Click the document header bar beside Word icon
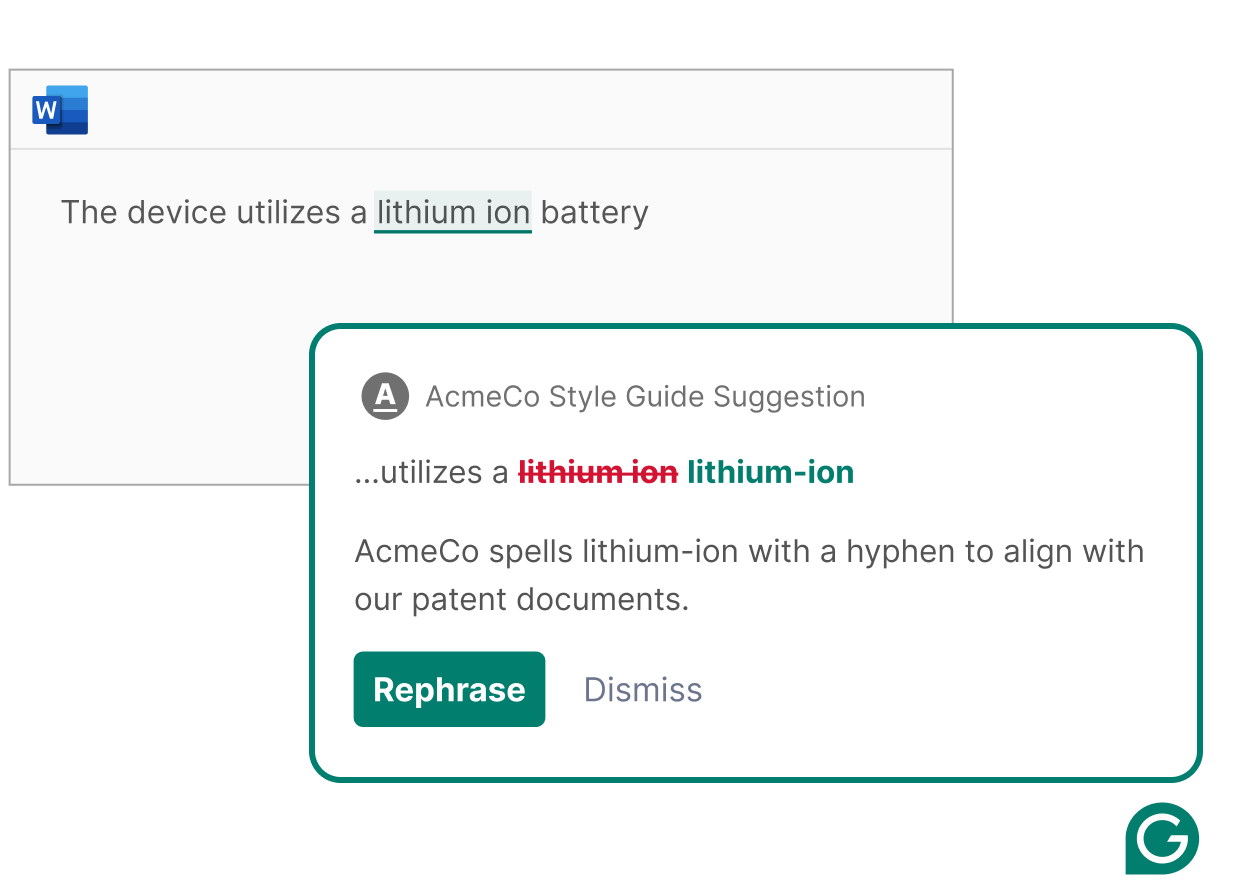The image size is (1248, 896). [500, 110]
